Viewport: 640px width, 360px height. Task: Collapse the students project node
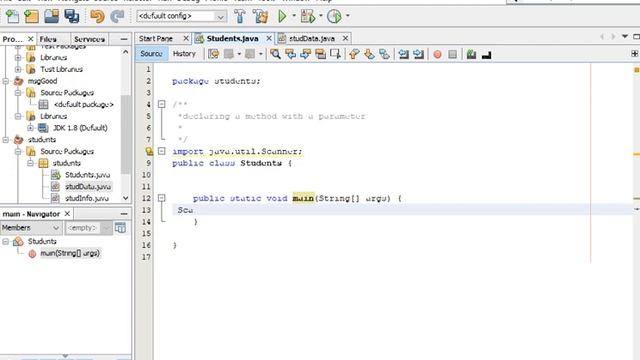pyautogui.click(x=6, y=140)
